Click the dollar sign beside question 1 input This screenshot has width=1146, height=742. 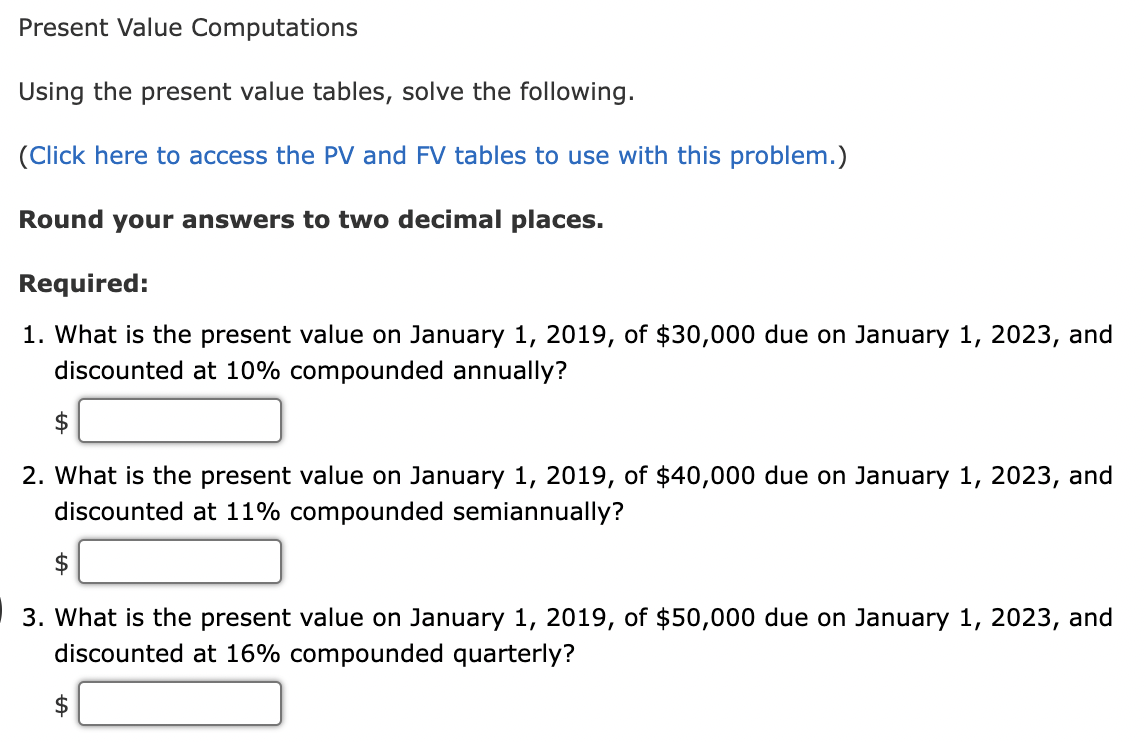[63, 420]
